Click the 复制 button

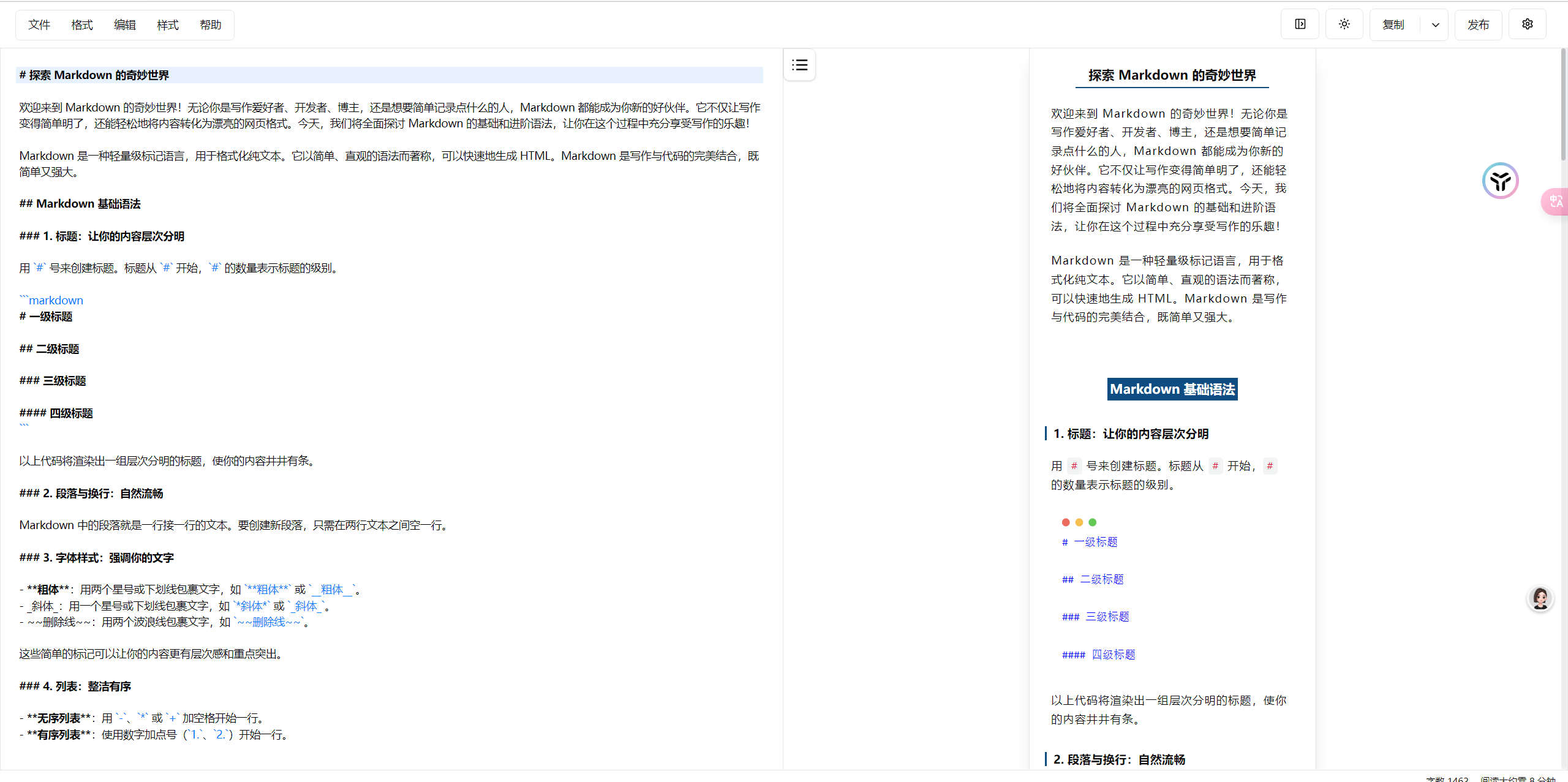point(1393,25)
